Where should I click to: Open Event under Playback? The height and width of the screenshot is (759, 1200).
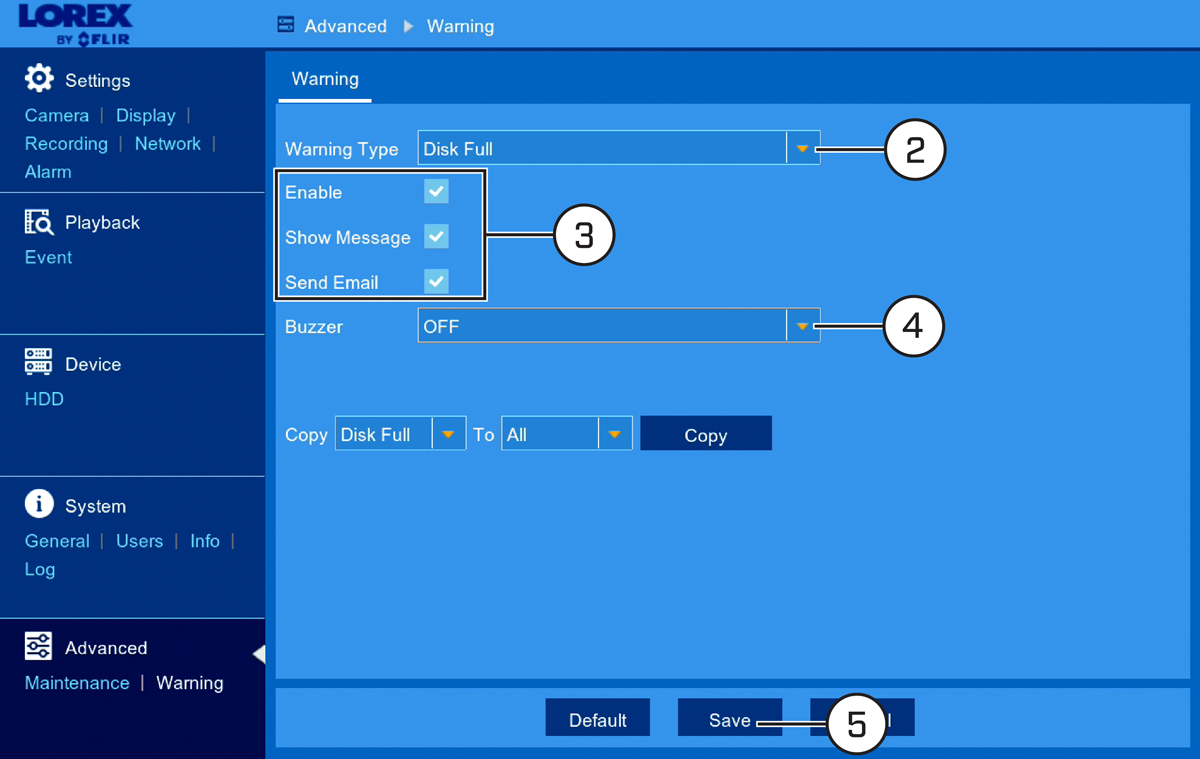[x=48, y=257]
